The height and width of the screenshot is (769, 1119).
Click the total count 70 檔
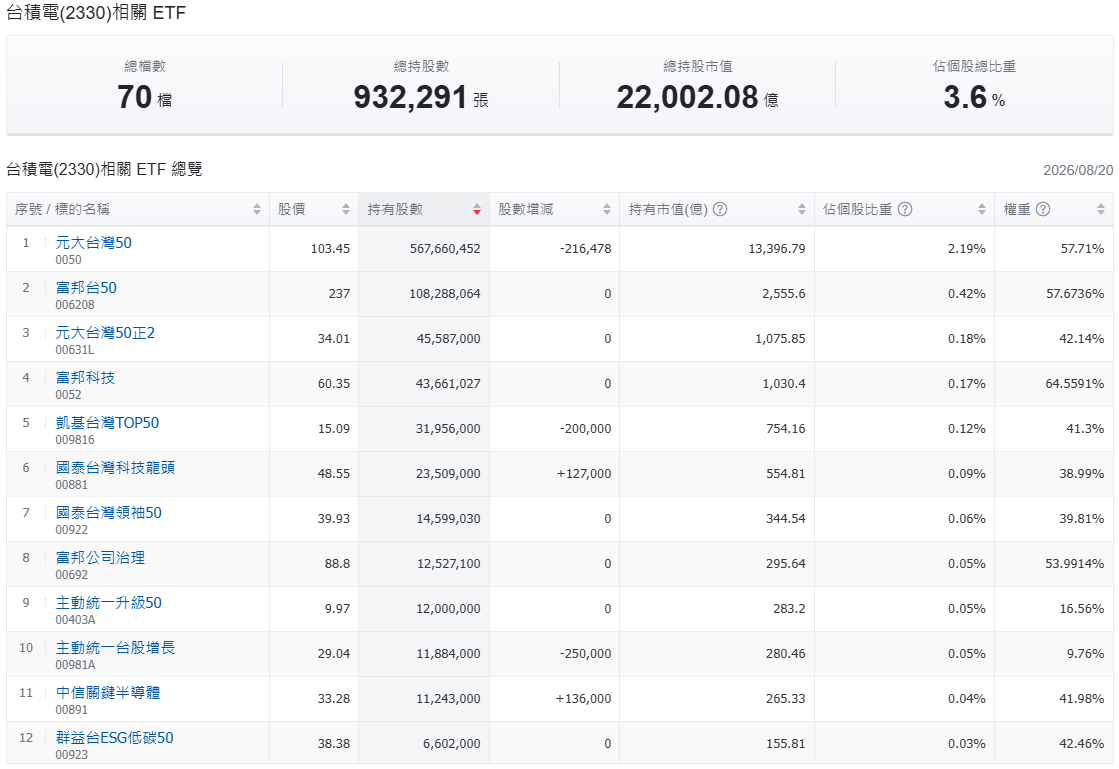point(144,97)
